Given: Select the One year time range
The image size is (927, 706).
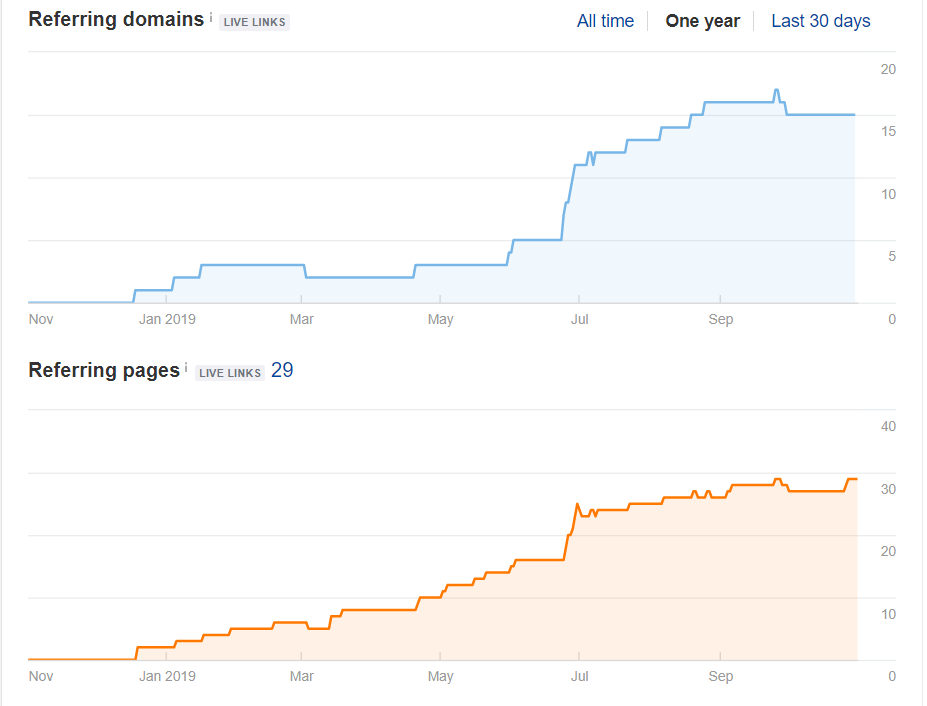Looking at the screenshot, I should tap(702, 21).
